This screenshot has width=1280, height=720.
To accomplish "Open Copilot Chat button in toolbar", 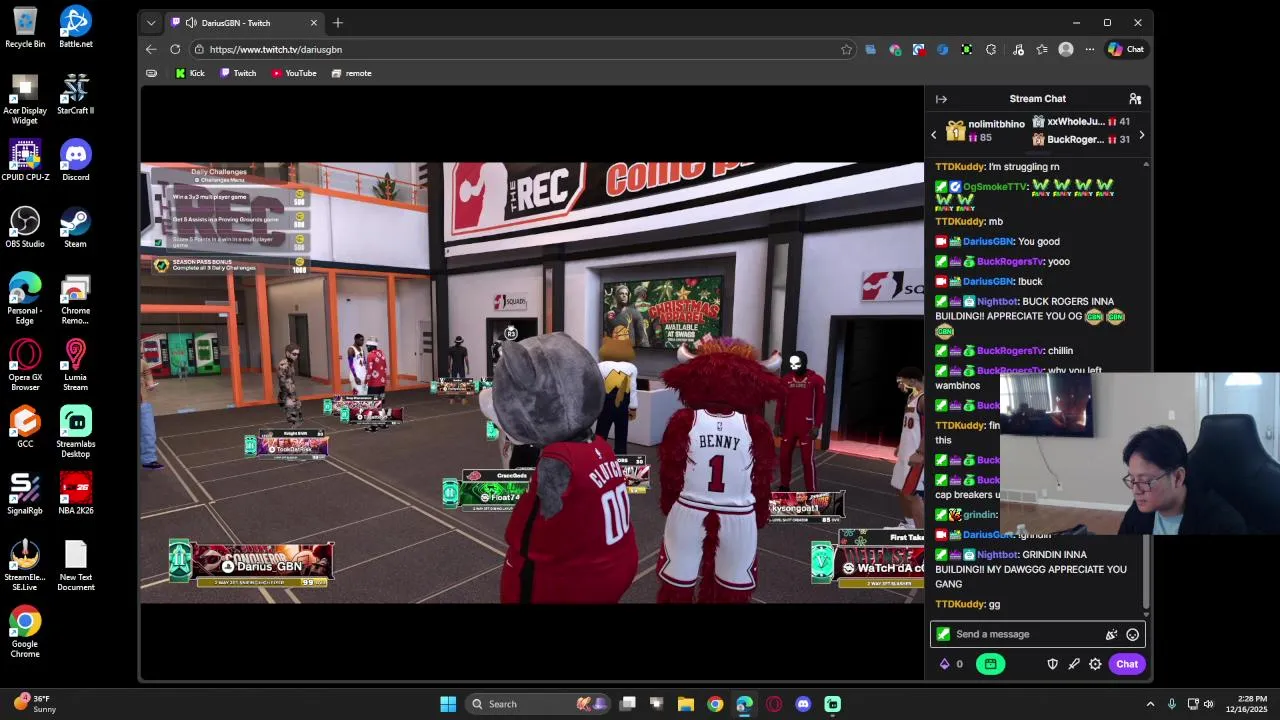I will [x=1126, y=49].
